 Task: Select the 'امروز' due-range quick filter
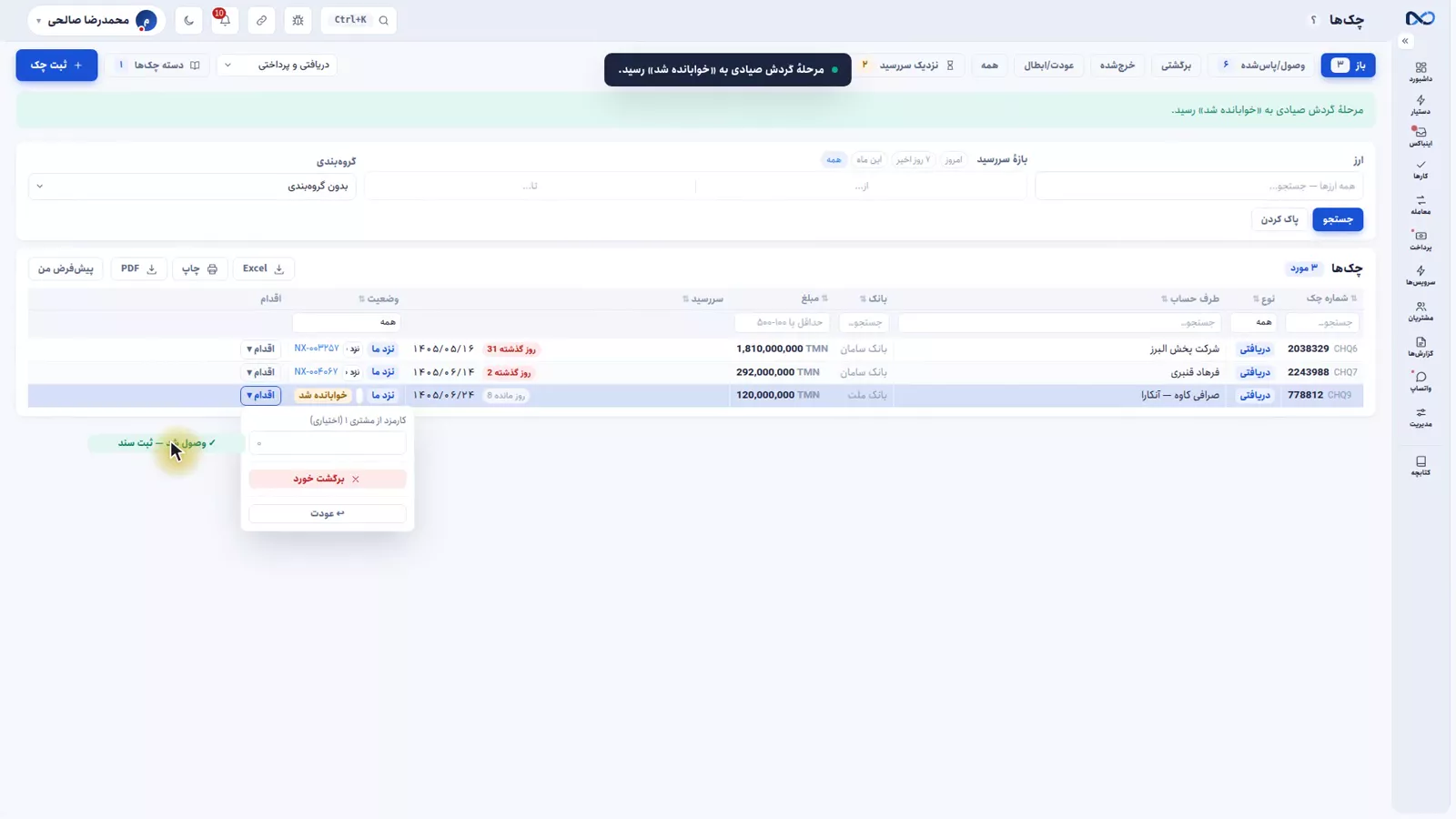(953, 159)
